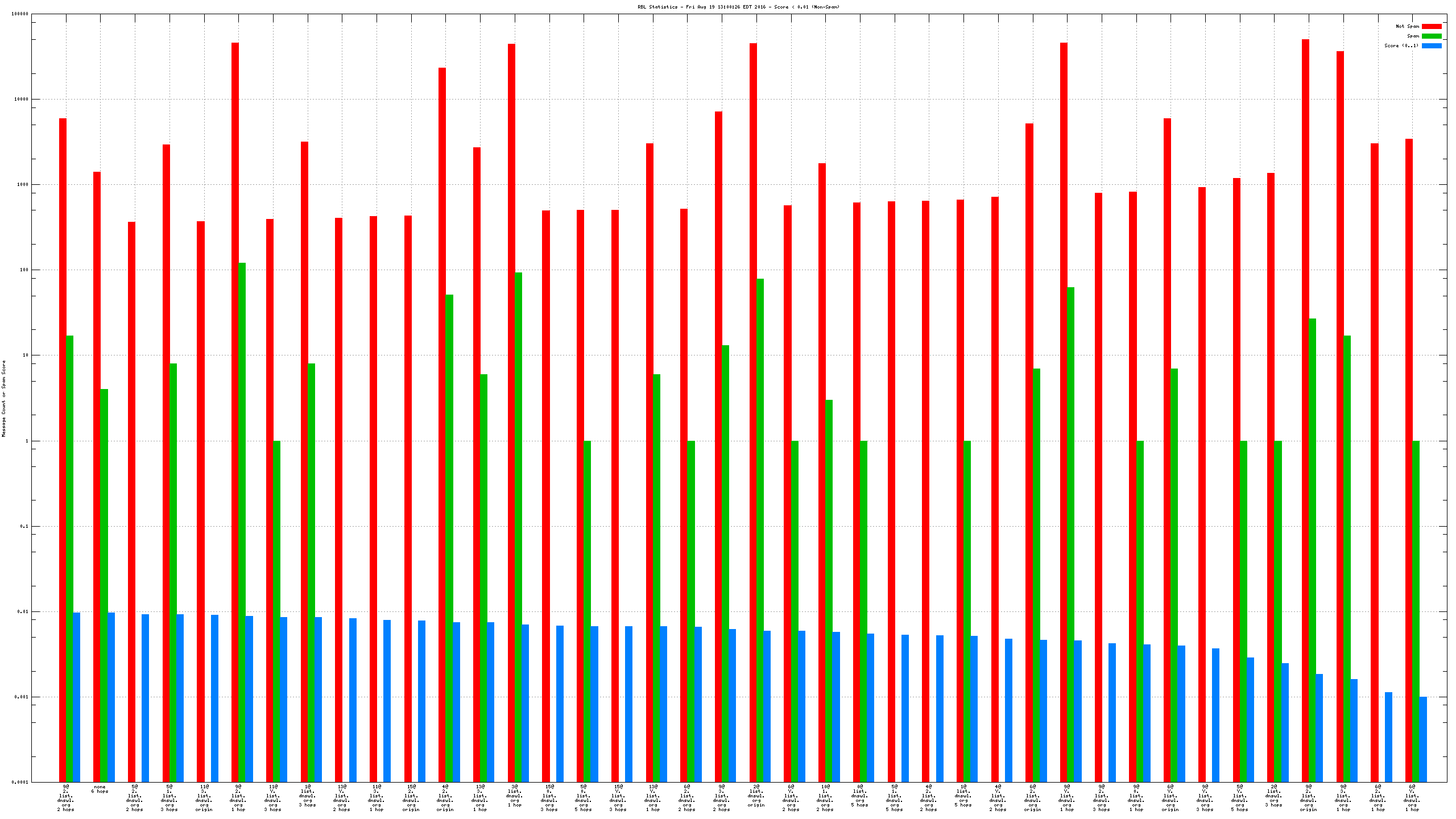Click the '3@ list.dnswl.org 1 hop' label
1456x819 pixels.
(x=515, y=796)
